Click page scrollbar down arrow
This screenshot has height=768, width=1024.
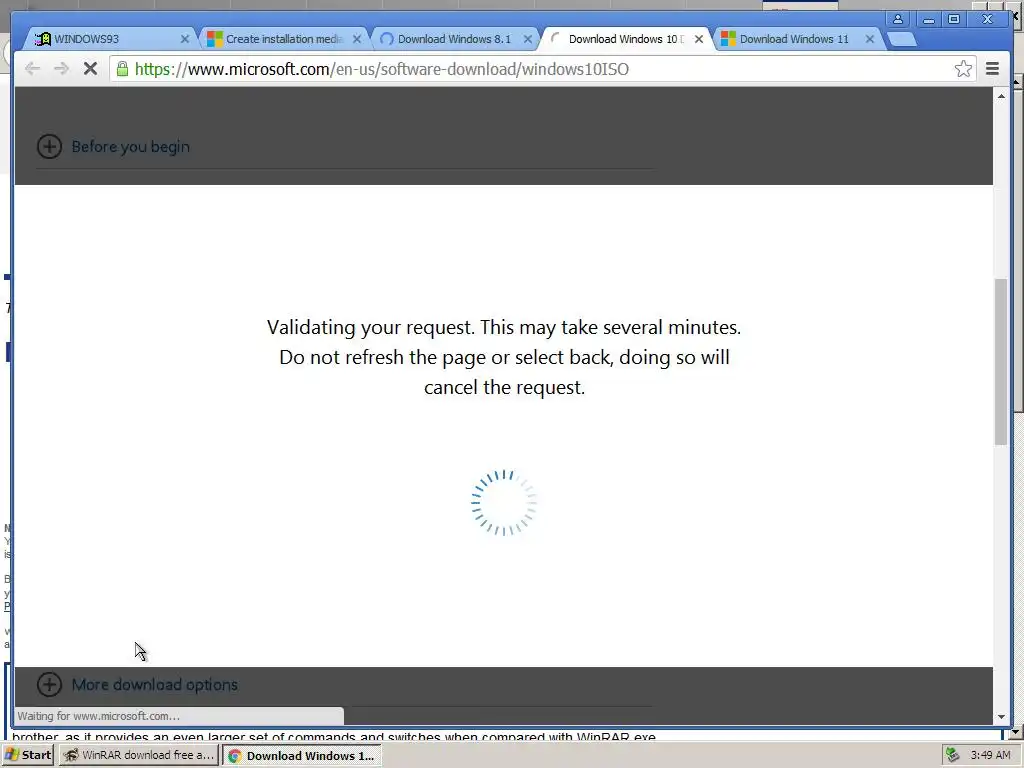click(1001, 717)
